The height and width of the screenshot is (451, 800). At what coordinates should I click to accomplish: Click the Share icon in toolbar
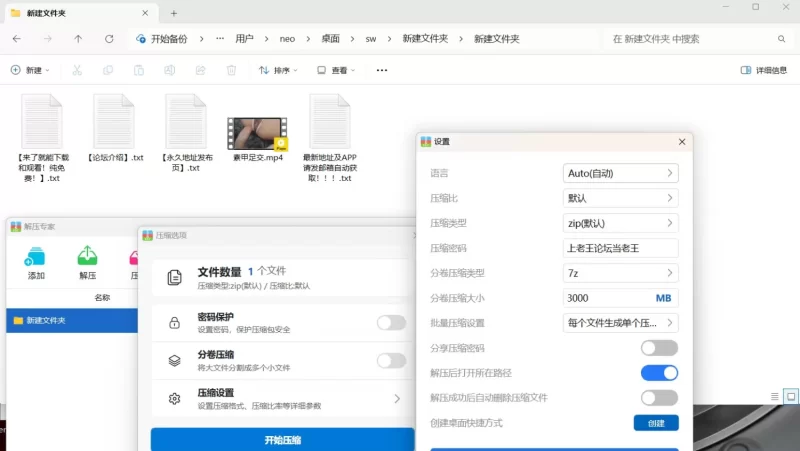tap(201, 70)
